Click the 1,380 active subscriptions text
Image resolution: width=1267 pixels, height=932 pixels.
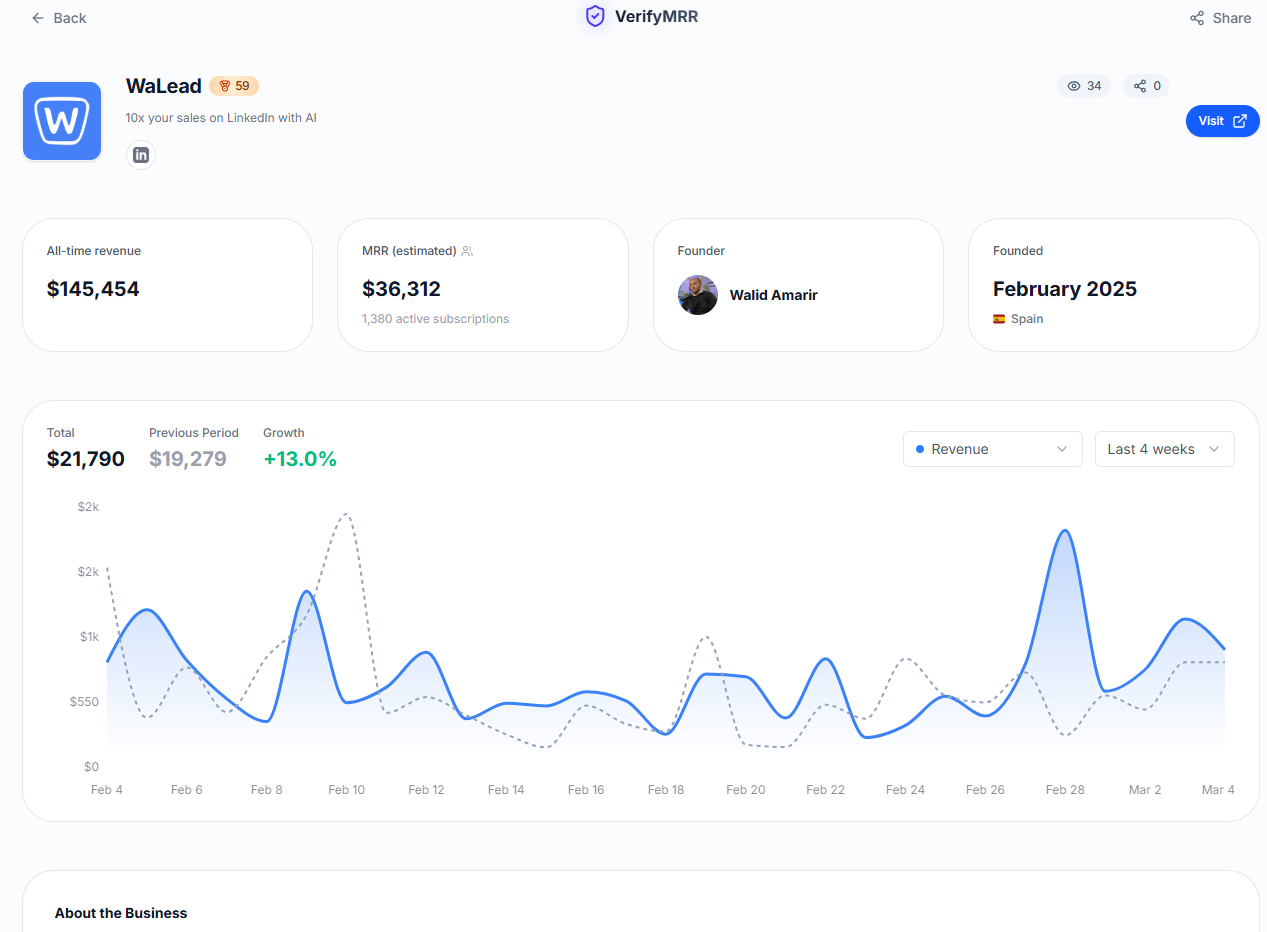(436, 319)
